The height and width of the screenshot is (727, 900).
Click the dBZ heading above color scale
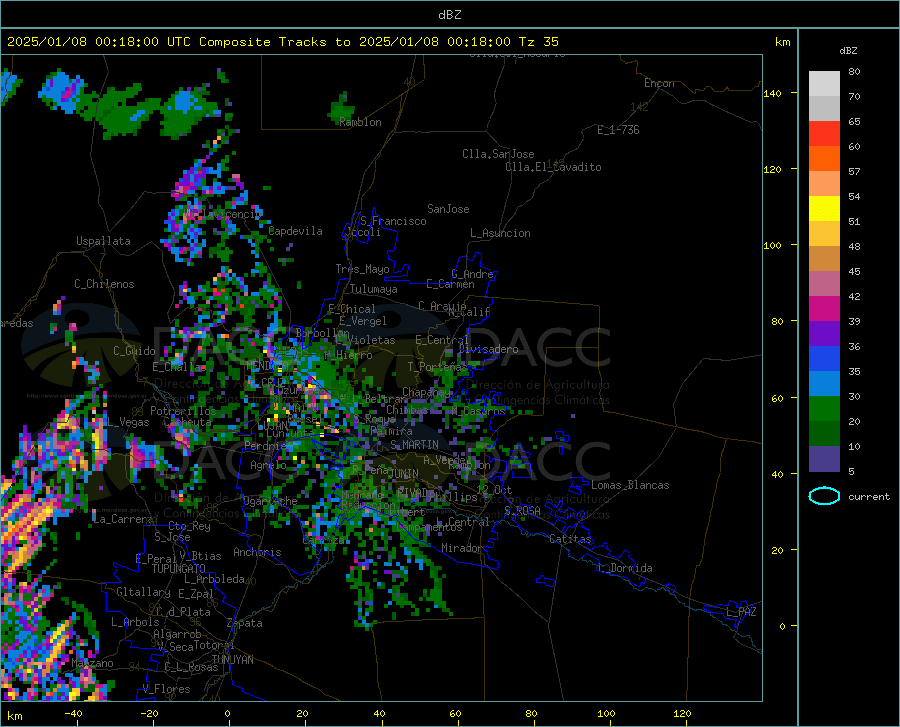848,50
